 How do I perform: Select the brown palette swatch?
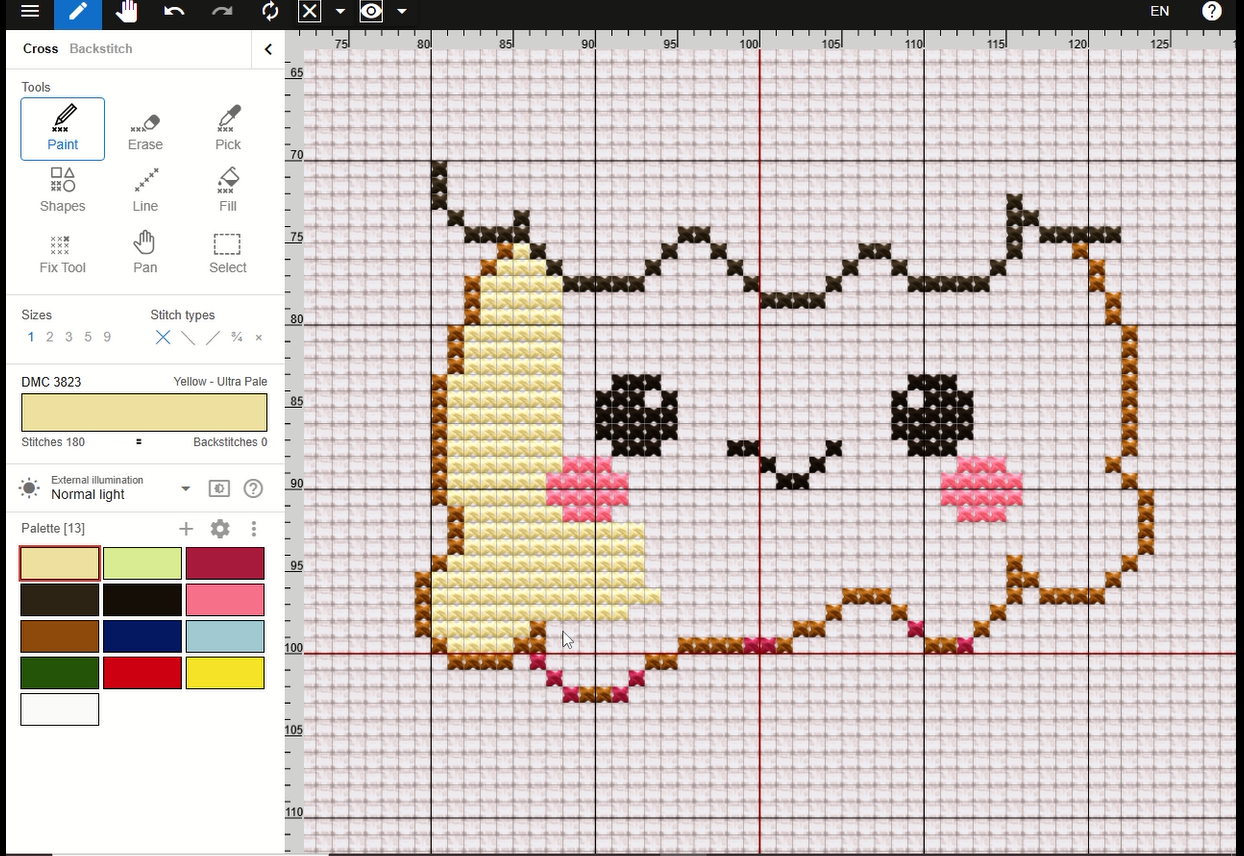tap(60, 636)
